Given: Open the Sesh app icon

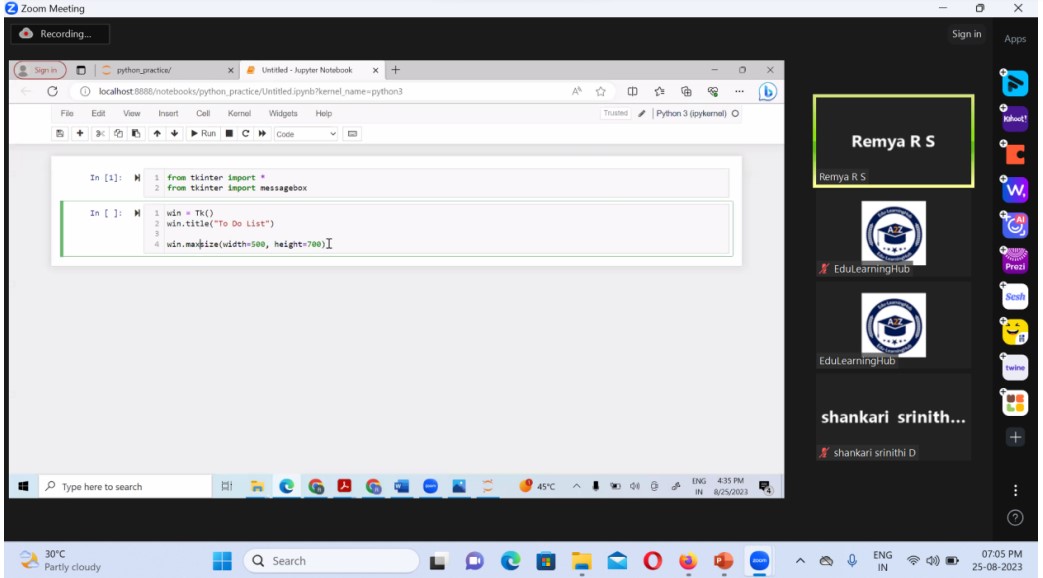Looking at the screenshot, I should click(x=1015, y=296).
